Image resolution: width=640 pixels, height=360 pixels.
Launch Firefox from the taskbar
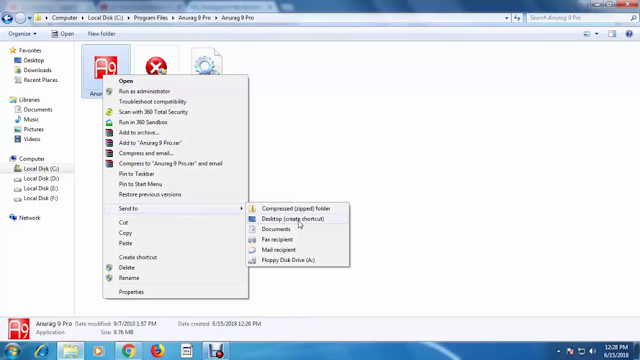click(158, 351)
